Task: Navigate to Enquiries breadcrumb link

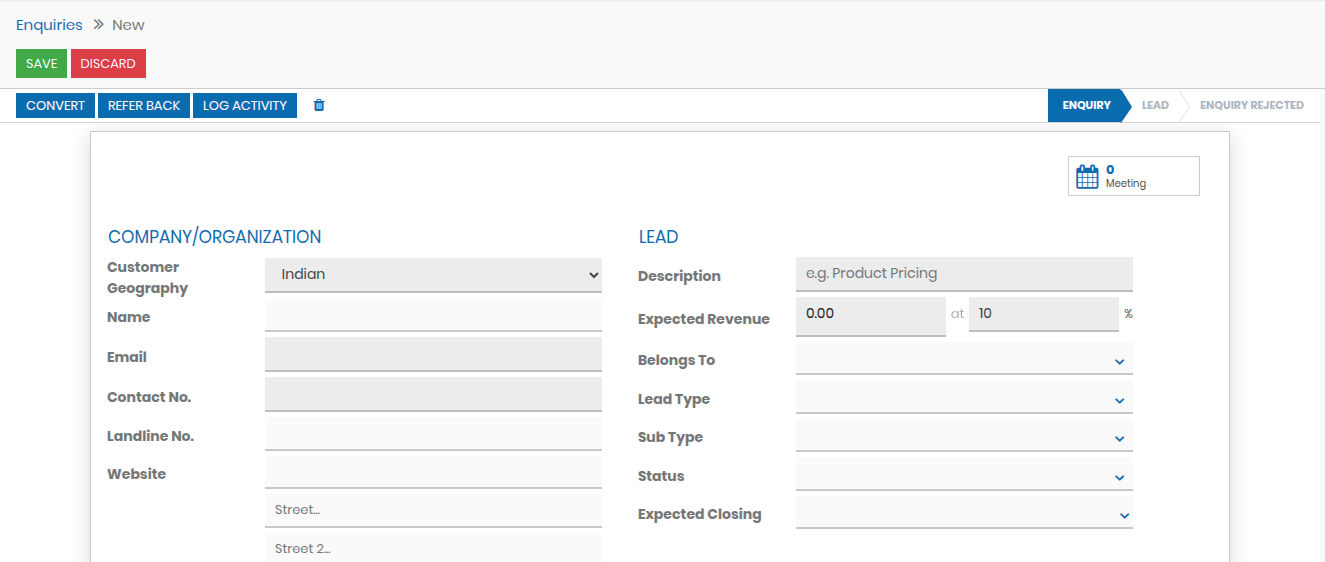Action: pos(49,25)
